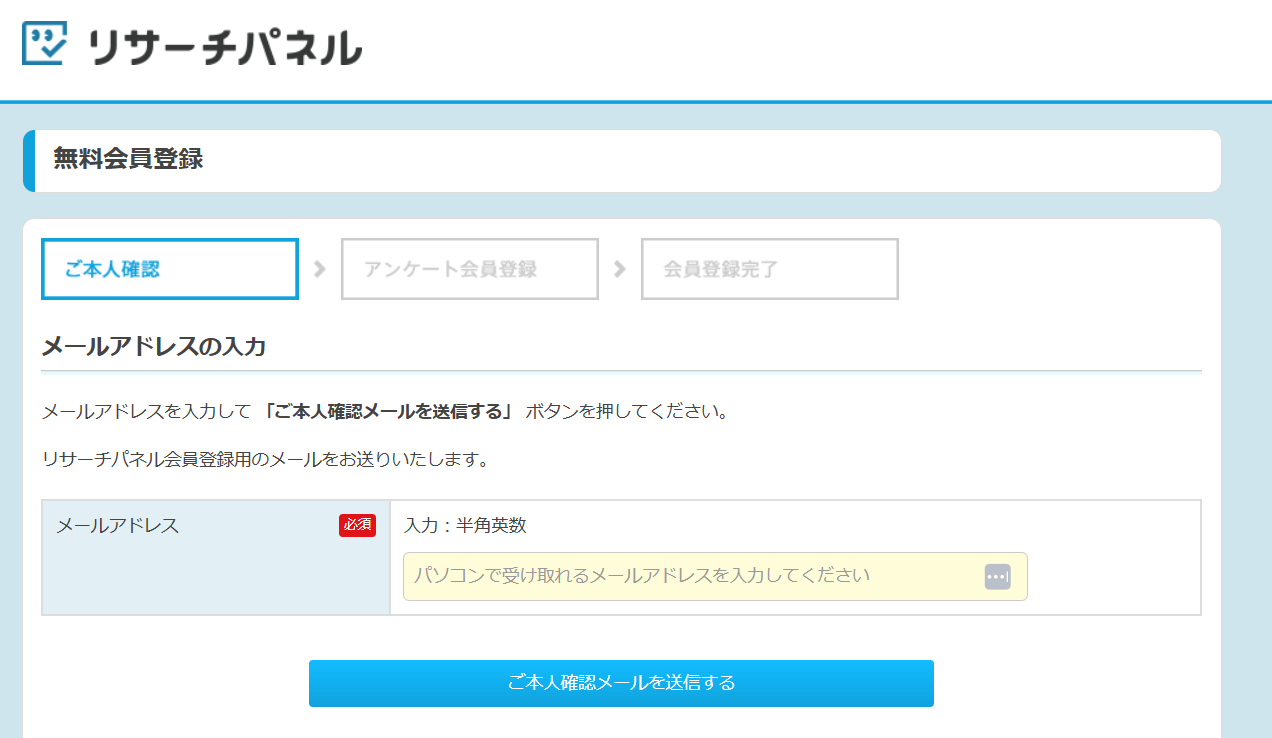This screenshot has height=738, width=1272.
Task: Click the 無料会員登録 page heading
Action: (128, 159)
